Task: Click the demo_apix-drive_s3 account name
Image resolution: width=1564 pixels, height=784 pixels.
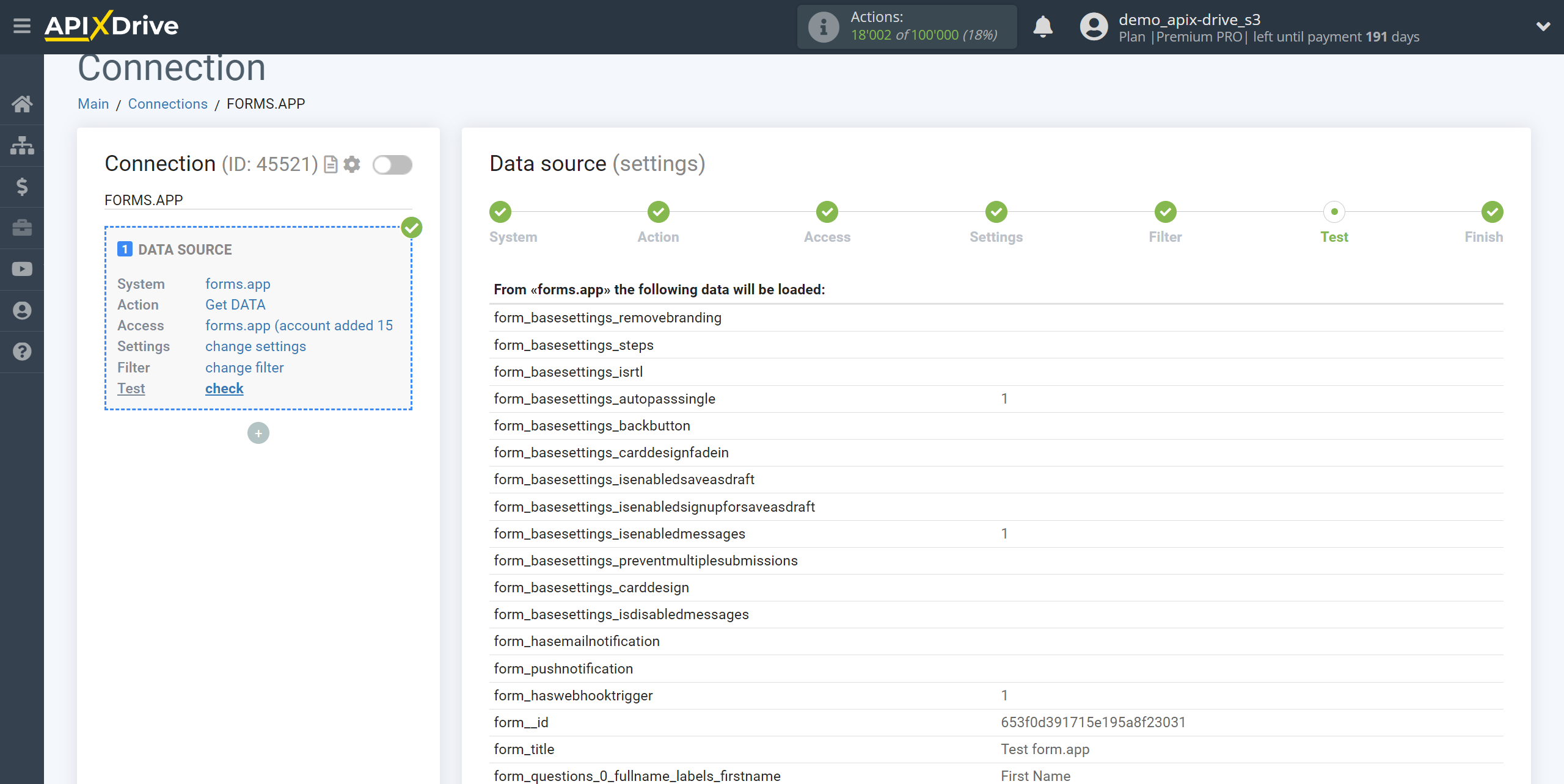Action: point(1189,20)
